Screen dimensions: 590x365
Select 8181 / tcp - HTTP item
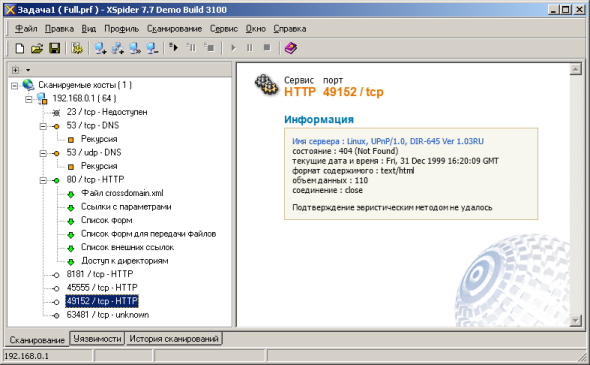point(100,274)
